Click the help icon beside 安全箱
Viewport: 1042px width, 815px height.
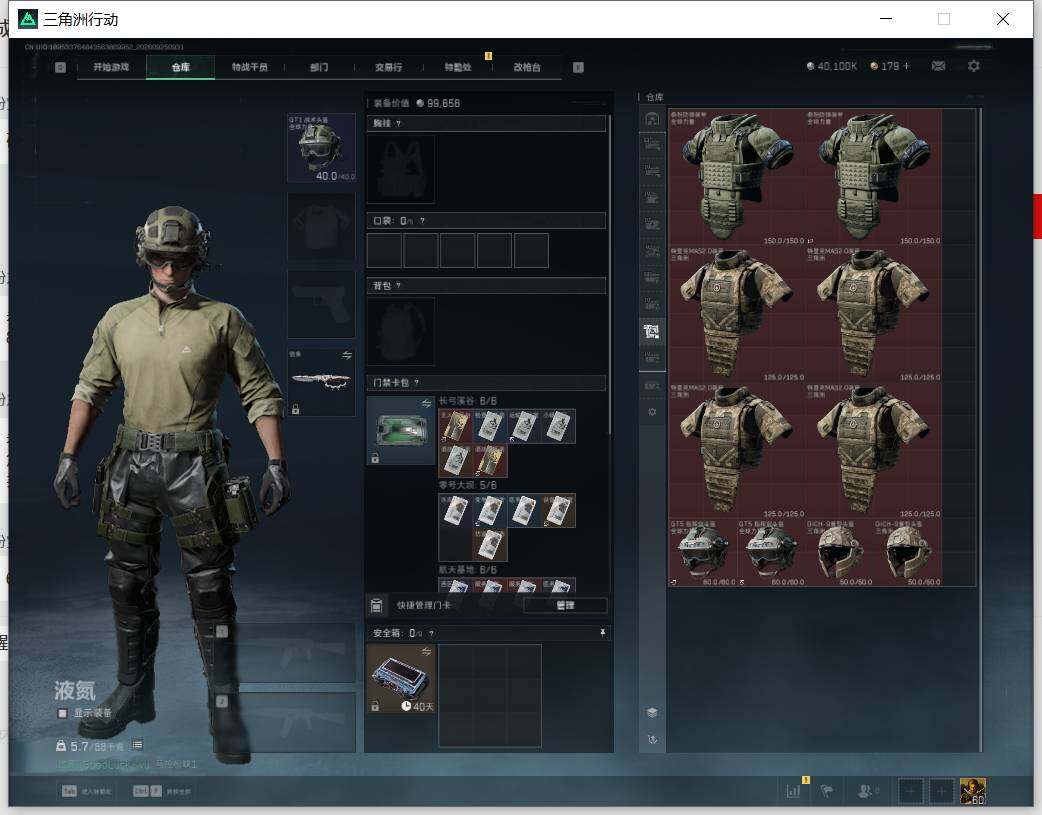(x=431, y=634)
